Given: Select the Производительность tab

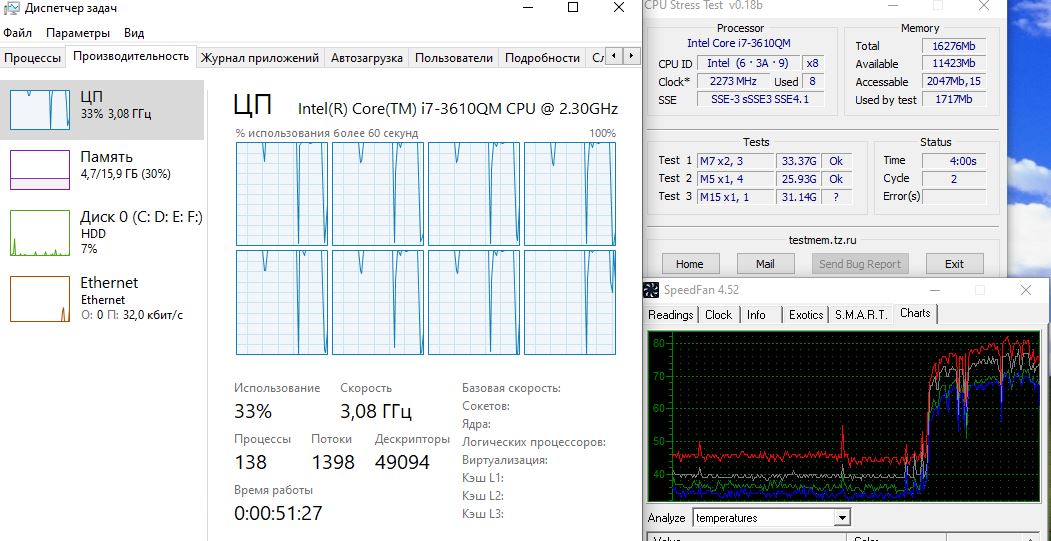Looking at the screenshot, I should [131, 56].
